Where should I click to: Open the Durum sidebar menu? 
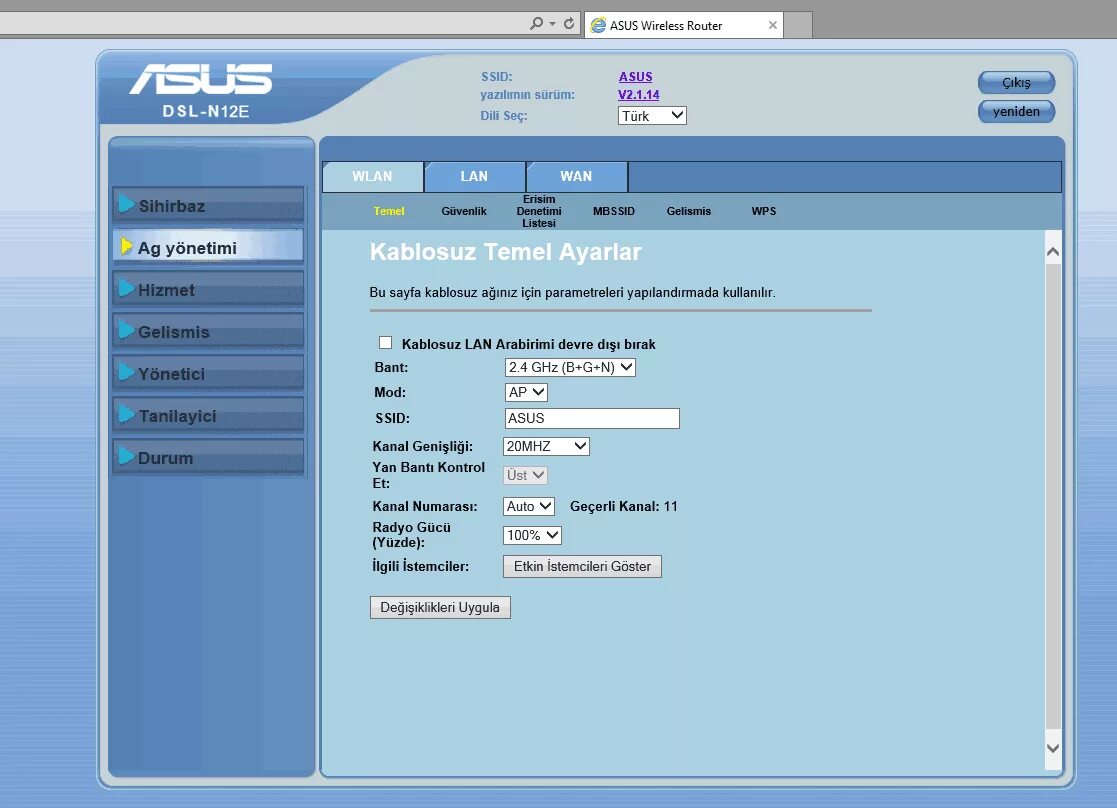[208, 457]
